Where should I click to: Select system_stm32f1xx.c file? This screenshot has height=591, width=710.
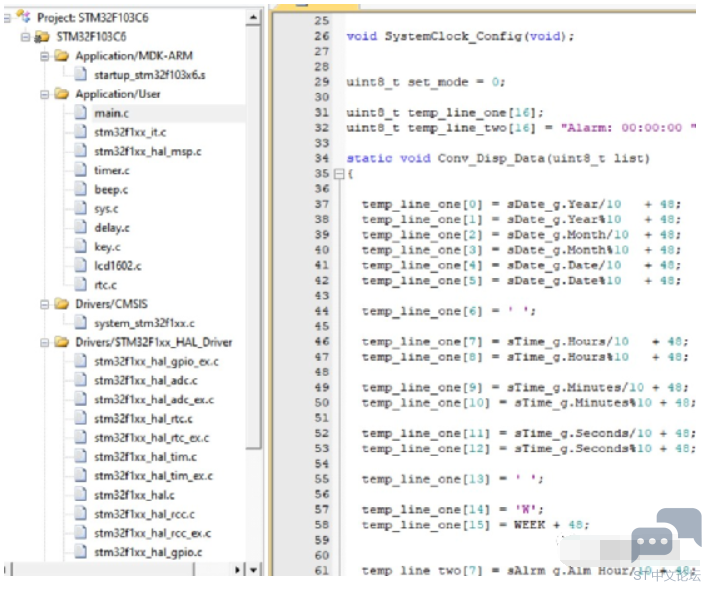pos(144,323)
